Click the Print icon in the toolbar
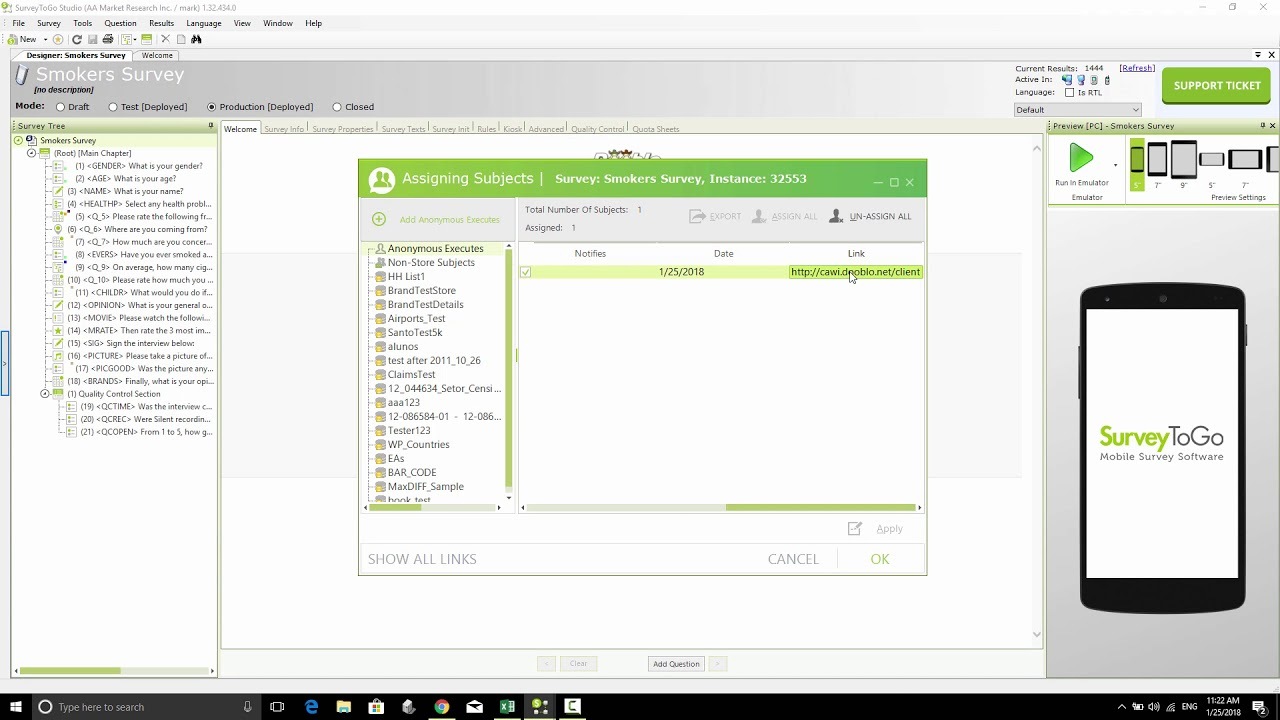Viewport: 1280px width, 720px height. [107, 39]
